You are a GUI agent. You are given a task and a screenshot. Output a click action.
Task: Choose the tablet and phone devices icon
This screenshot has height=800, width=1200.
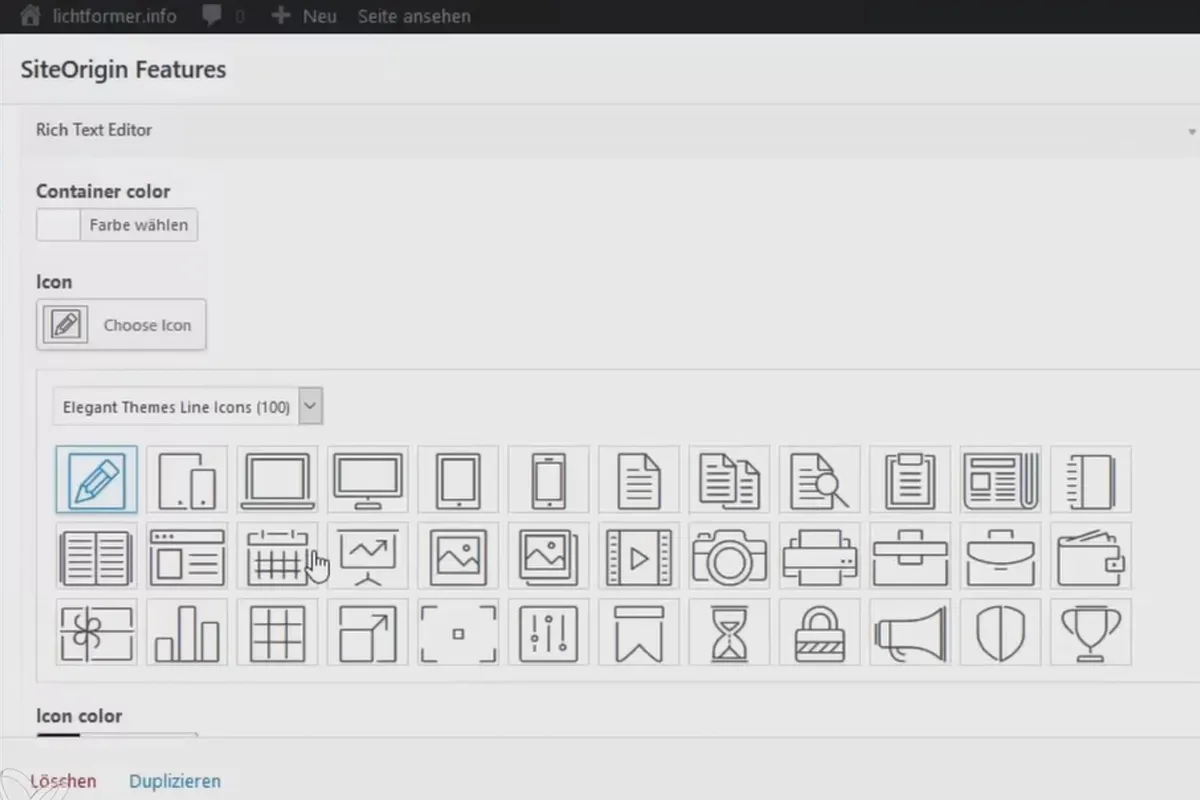(x=187, y=480)
